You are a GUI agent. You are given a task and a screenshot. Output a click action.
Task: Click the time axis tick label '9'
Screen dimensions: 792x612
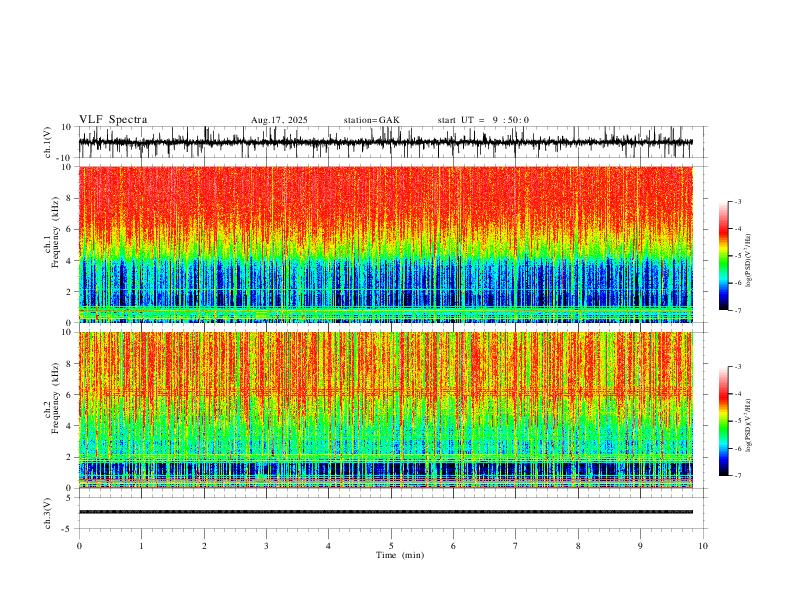click(x=640, y=546)
